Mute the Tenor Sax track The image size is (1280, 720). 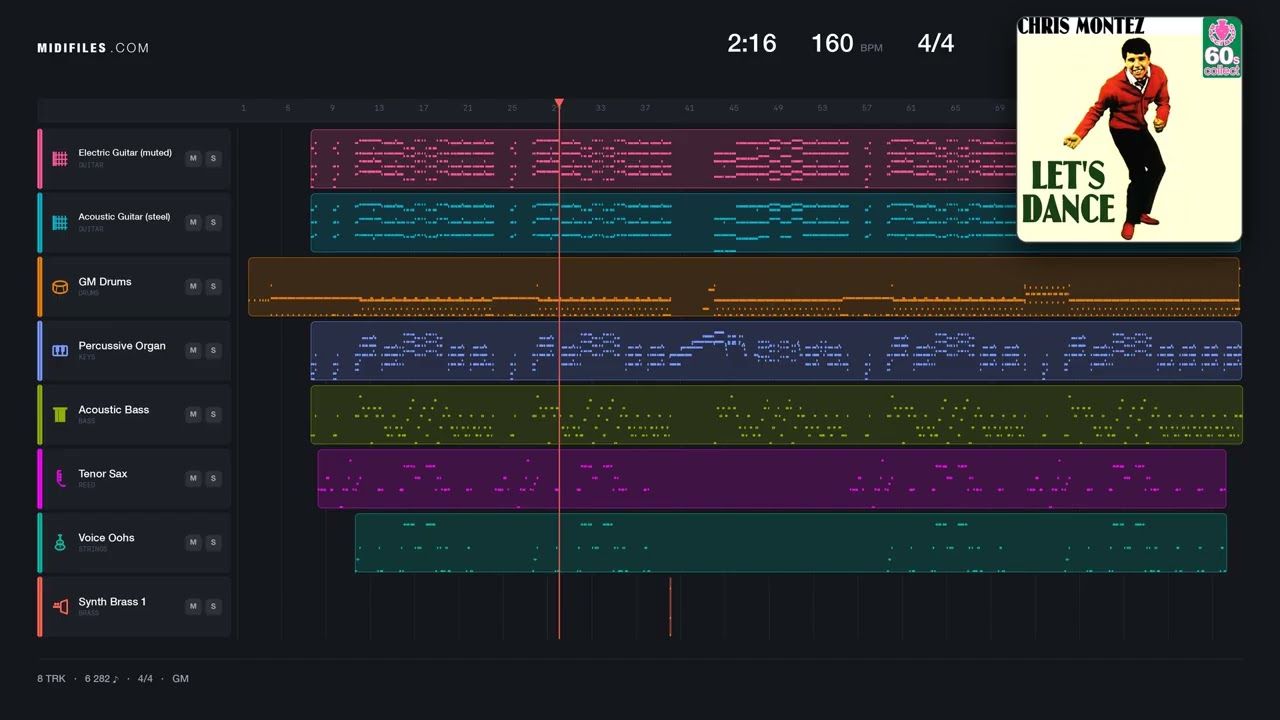click(193, 478)
